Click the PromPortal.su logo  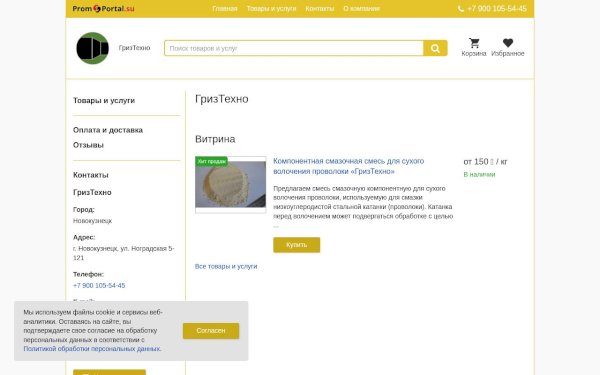tap(103, 8)
